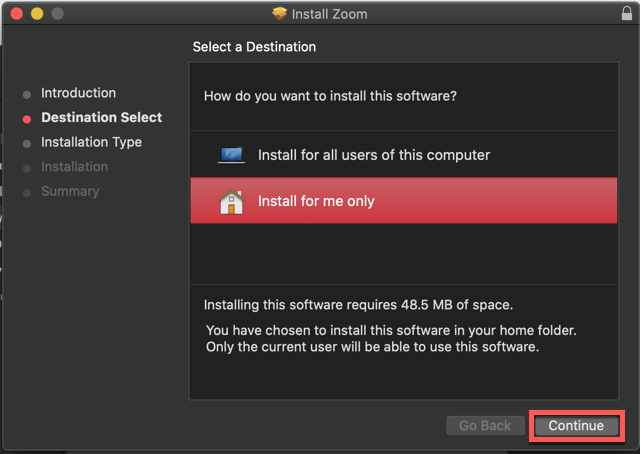Open the Introduction step in the sidebar

[x=78, y=93]
